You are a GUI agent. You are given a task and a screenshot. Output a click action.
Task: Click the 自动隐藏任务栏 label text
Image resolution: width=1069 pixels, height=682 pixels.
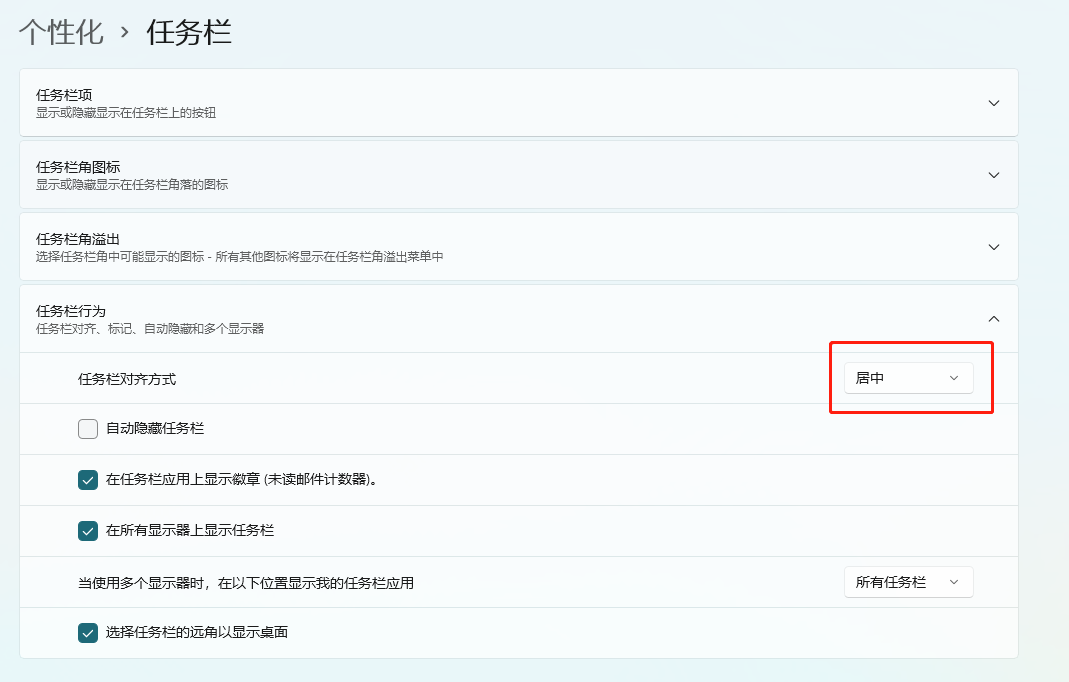click(x=155, y=429)
